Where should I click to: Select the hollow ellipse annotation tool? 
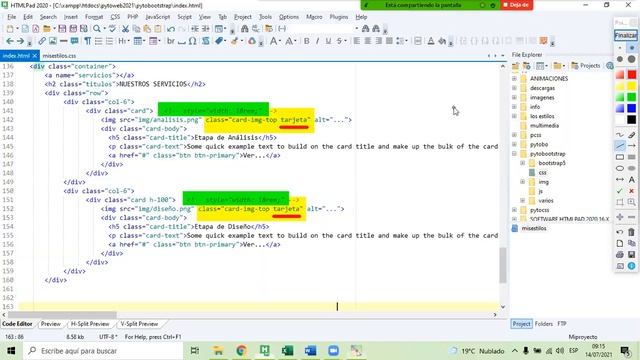click(x=620, y=168)
